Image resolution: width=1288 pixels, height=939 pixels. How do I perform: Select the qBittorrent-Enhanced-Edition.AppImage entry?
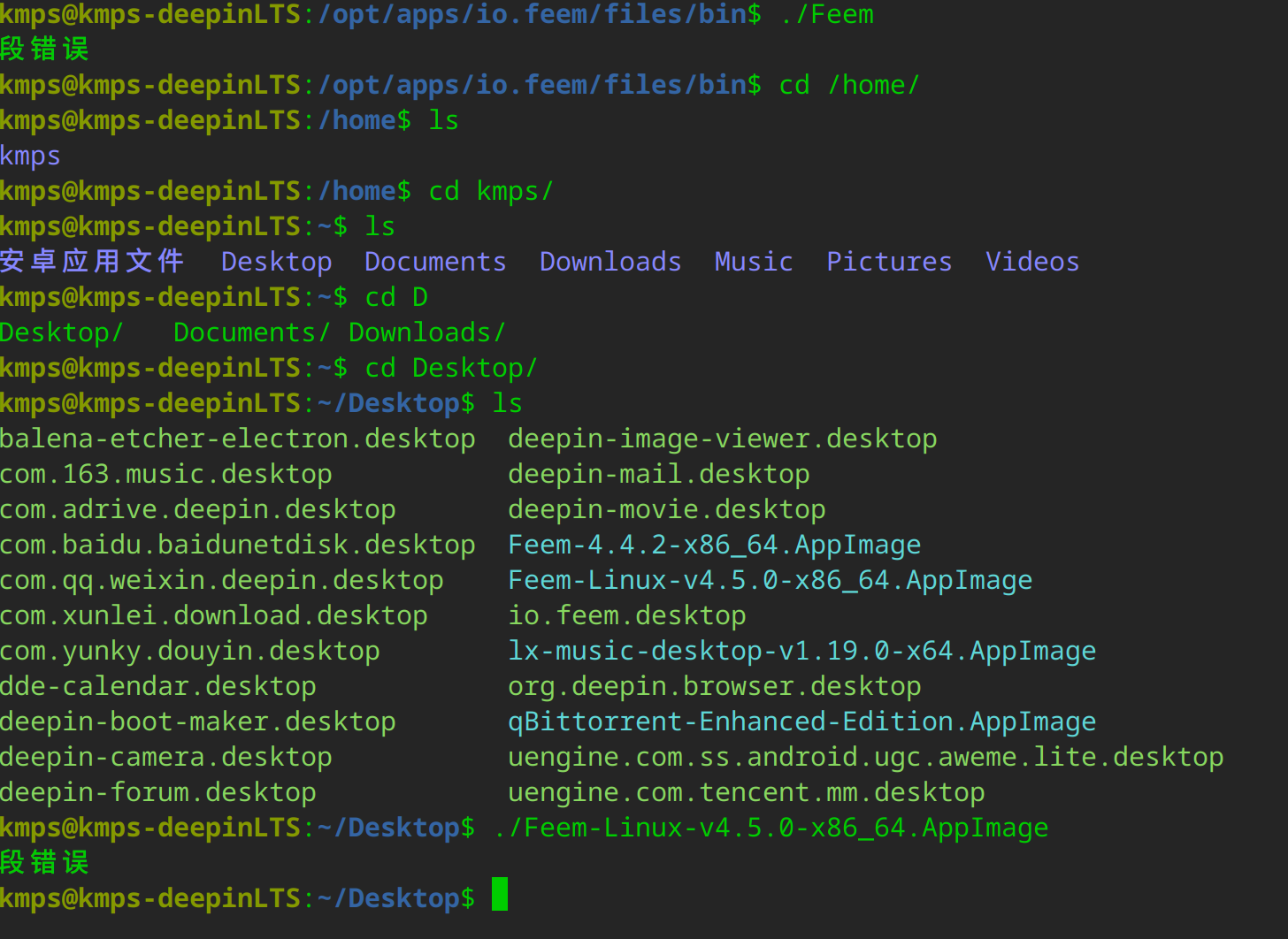click(x=801, y=721)
